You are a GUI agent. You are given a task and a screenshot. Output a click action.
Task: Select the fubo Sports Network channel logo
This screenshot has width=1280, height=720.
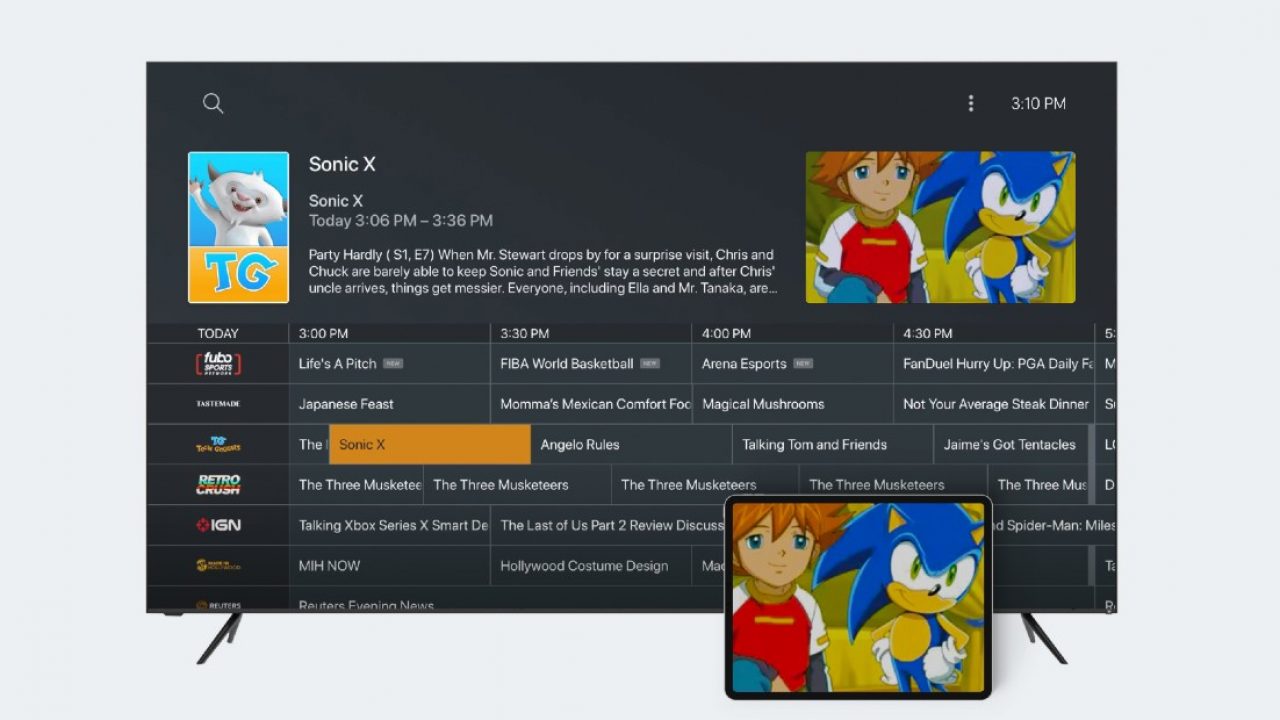tap(218, 364)
